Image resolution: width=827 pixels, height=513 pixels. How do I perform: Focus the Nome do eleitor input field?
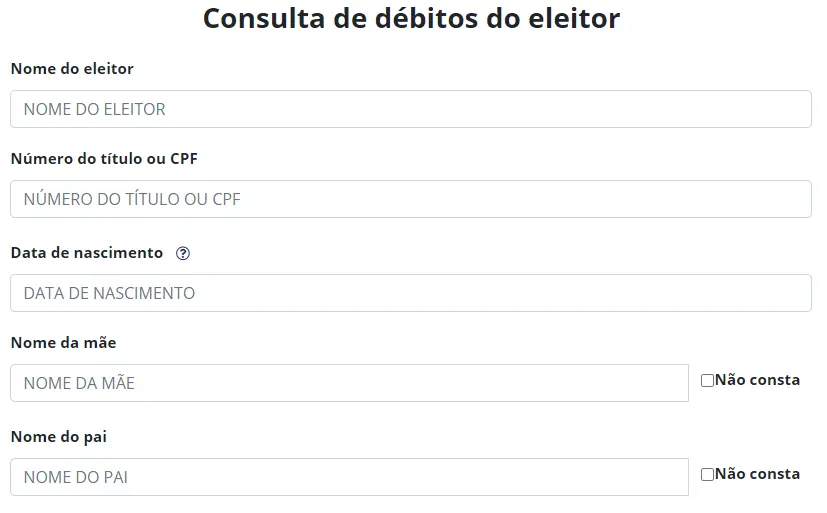click(x=410, y=109)
